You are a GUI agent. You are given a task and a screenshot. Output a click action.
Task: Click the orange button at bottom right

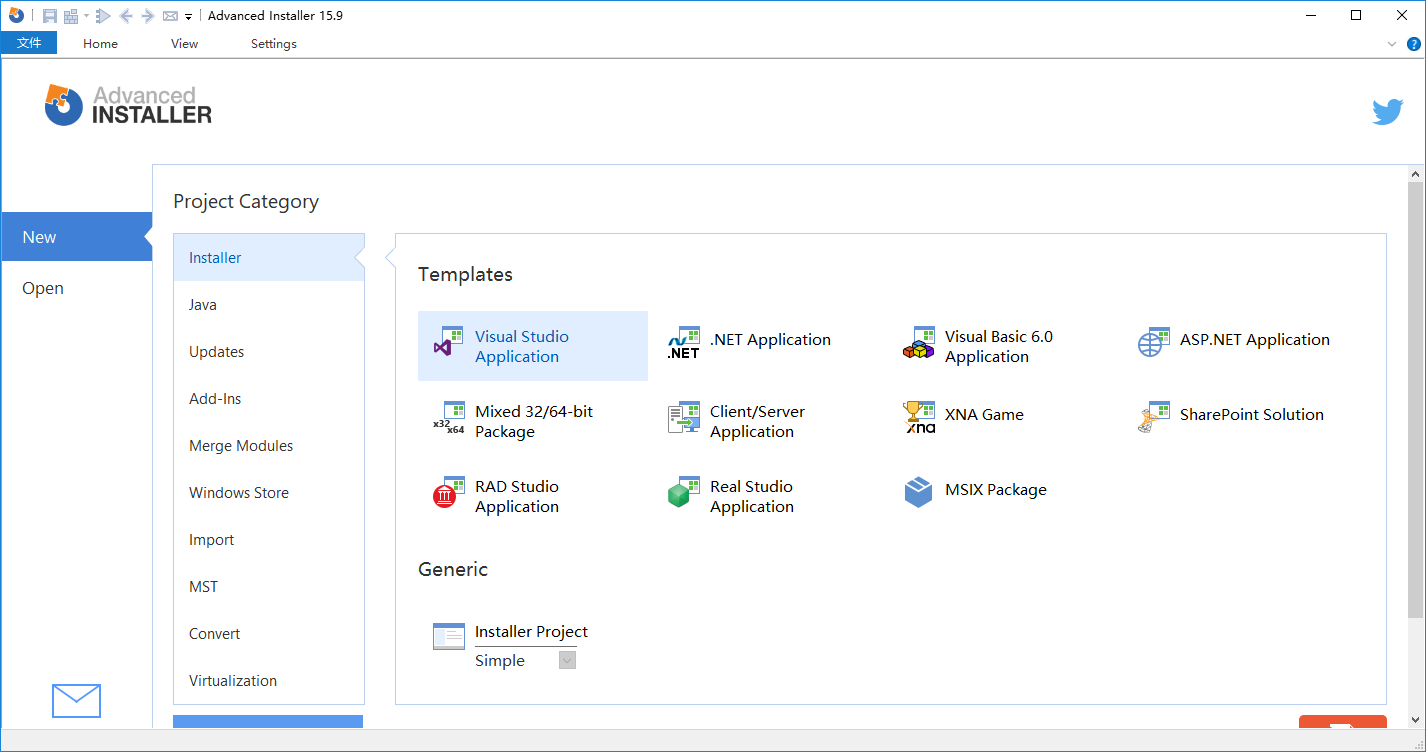1343,722
